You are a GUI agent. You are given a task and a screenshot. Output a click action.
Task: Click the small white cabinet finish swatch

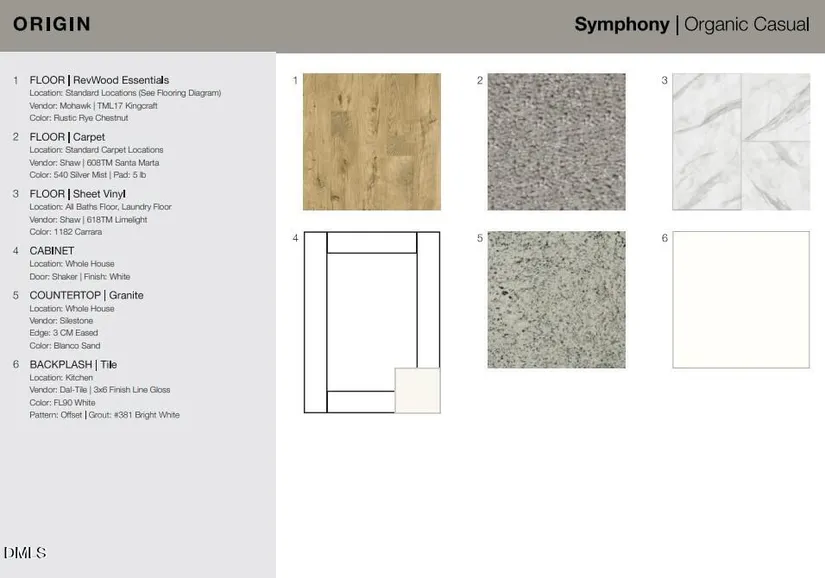tap(417, 390)
